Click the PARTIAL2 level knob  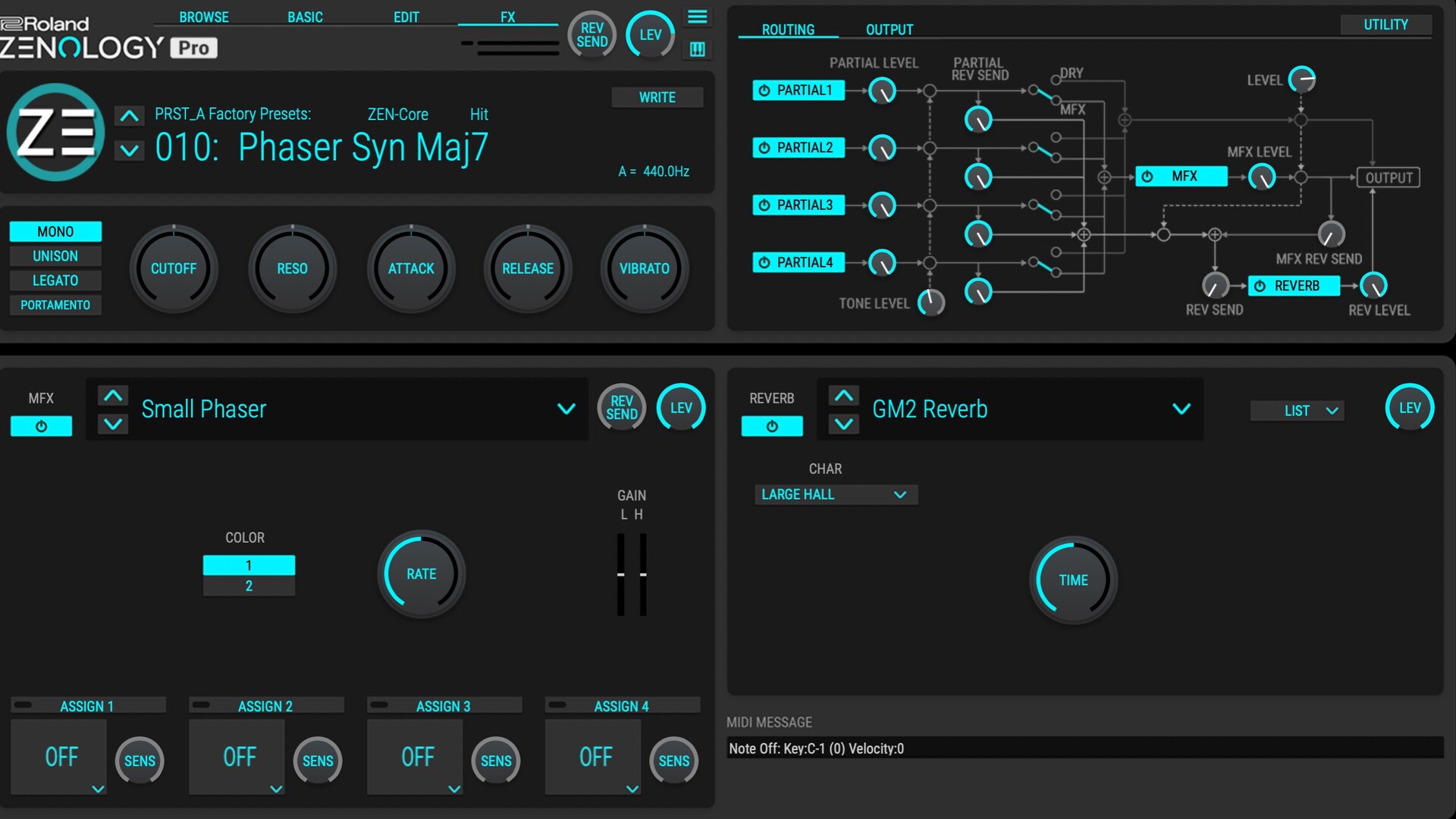click(882, 148)
